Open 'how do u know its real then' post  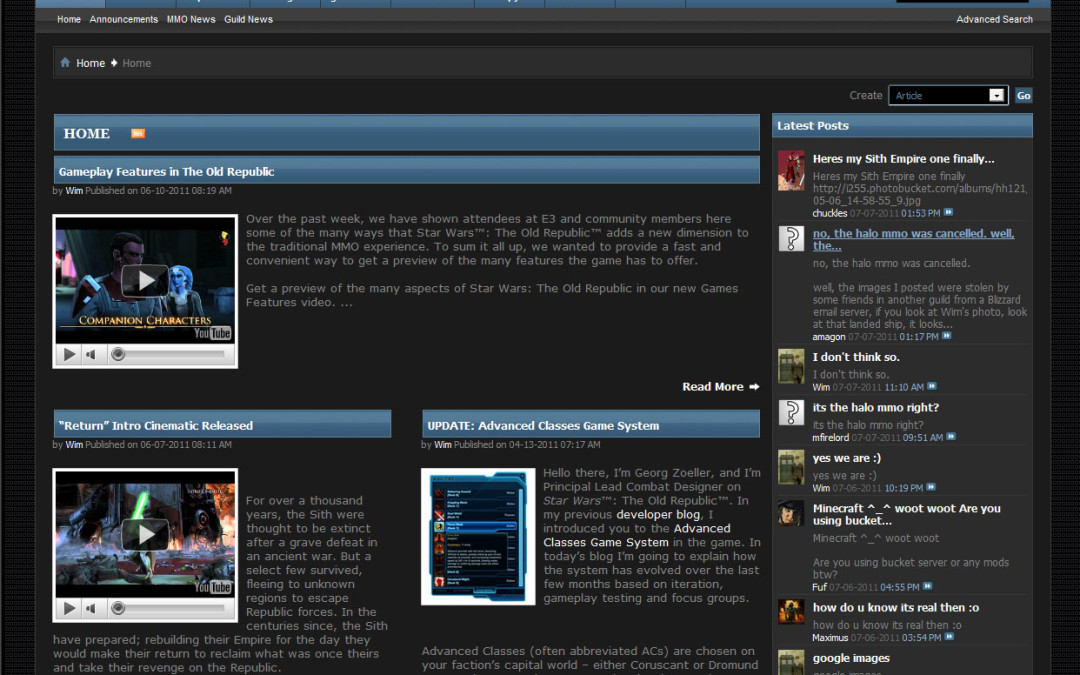click(x=895, y=608)
